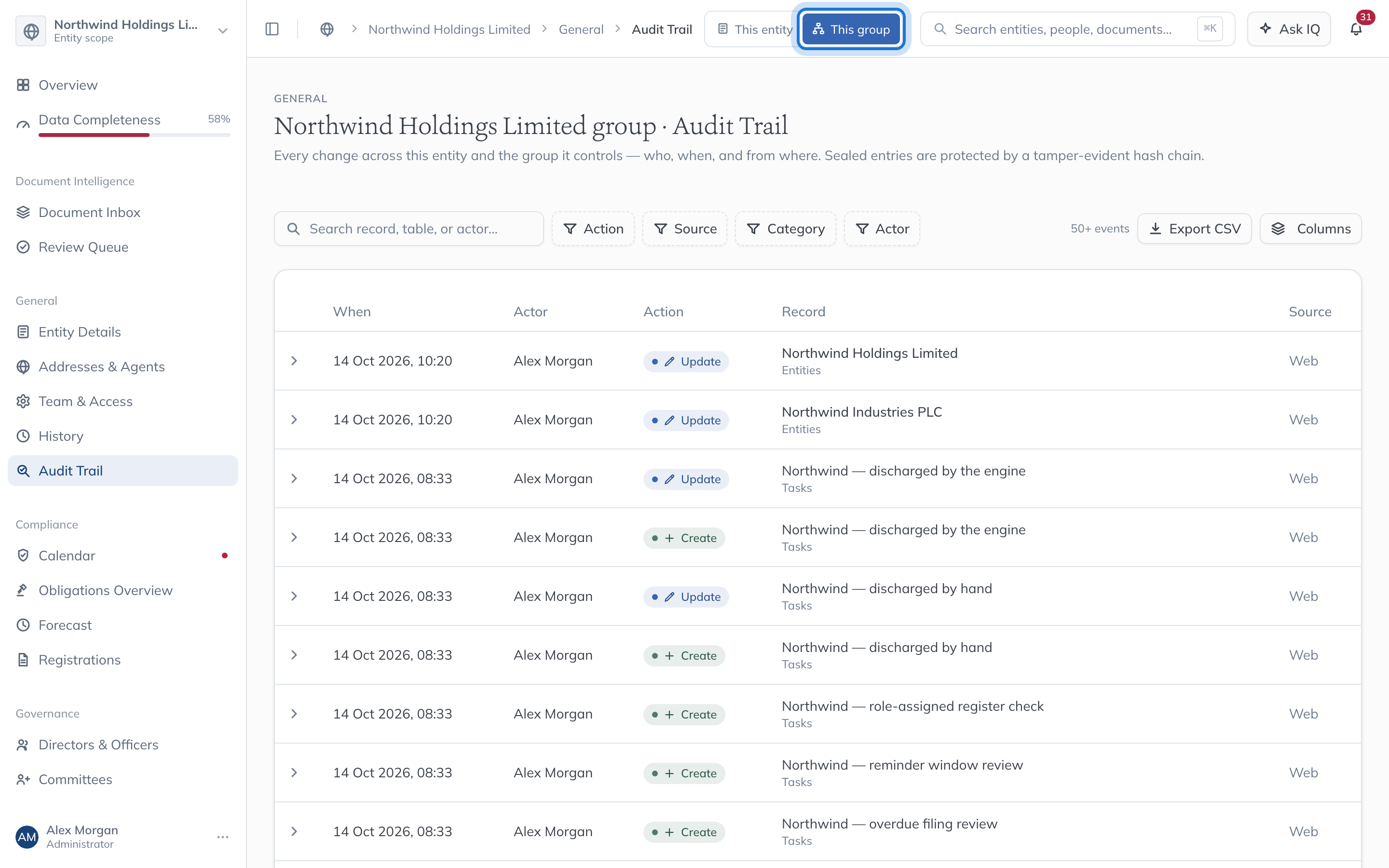This screenshot has height=868, width=1389.
Task: Expand the Northwind Industries PLC row
Action: (x=294, y=420)
